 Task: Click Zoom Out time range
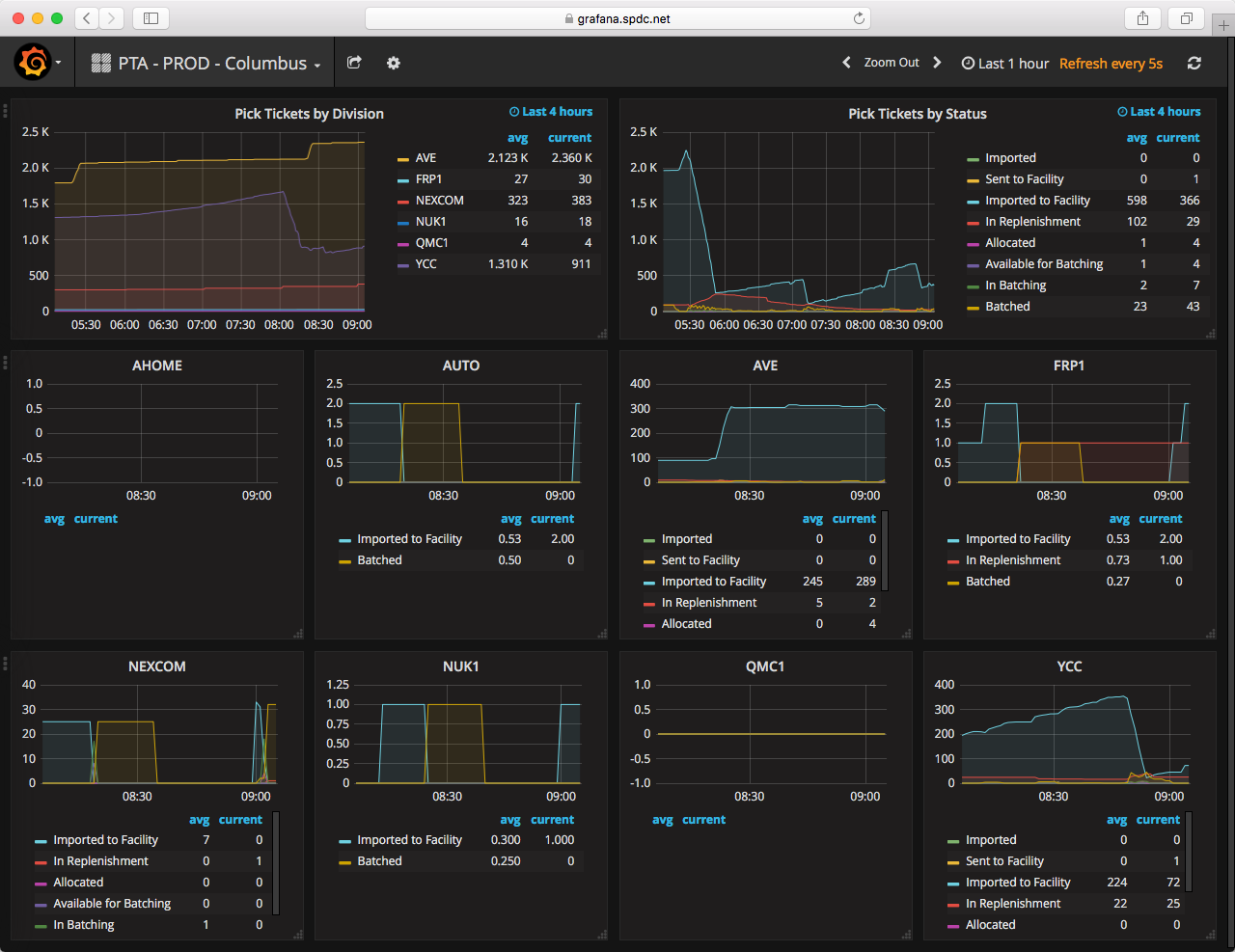tap(892, 63)
